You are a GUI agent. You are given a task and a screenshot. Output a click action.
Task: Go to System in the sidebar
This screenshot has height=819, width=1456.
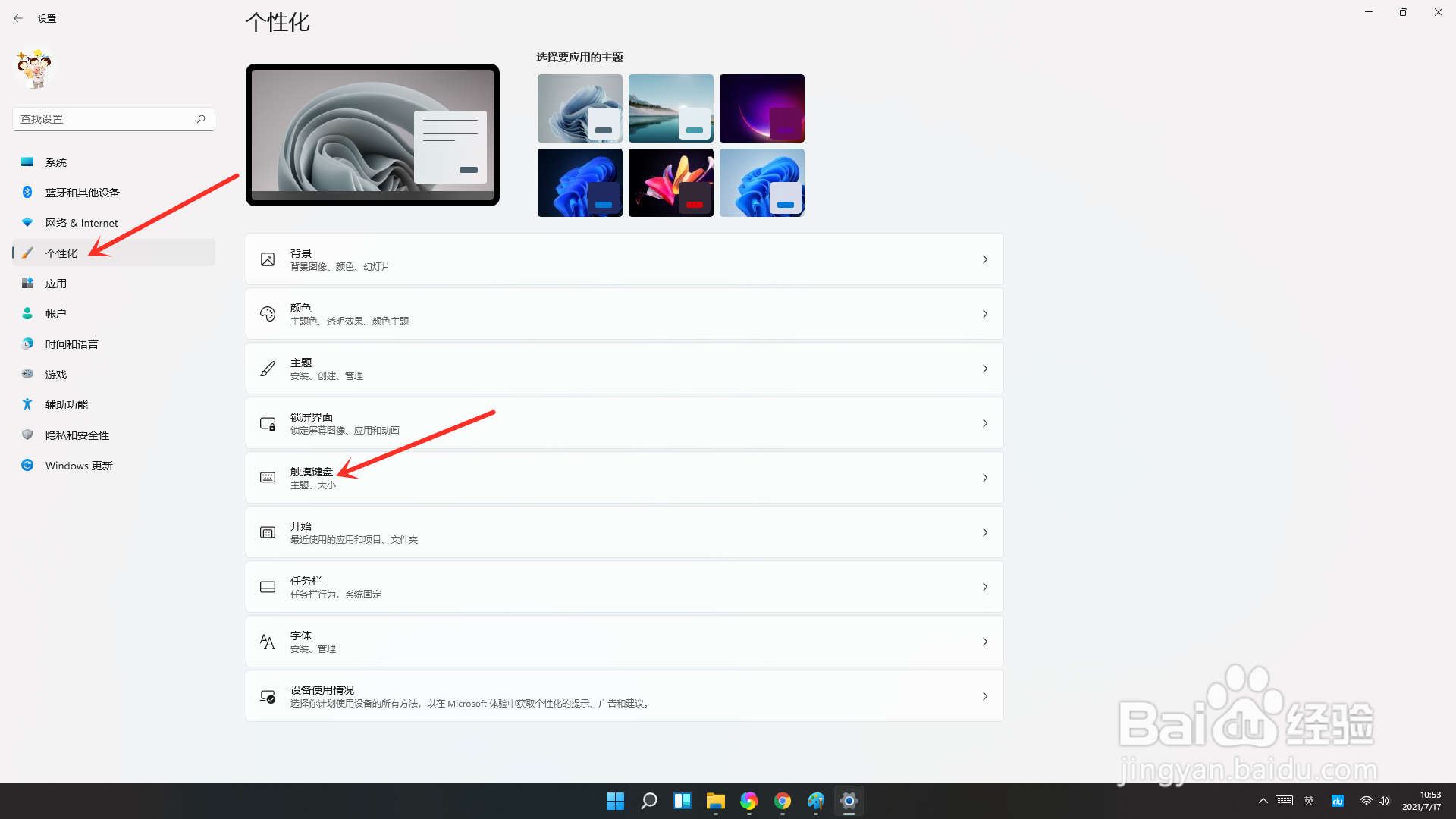(x=56, y=162)
